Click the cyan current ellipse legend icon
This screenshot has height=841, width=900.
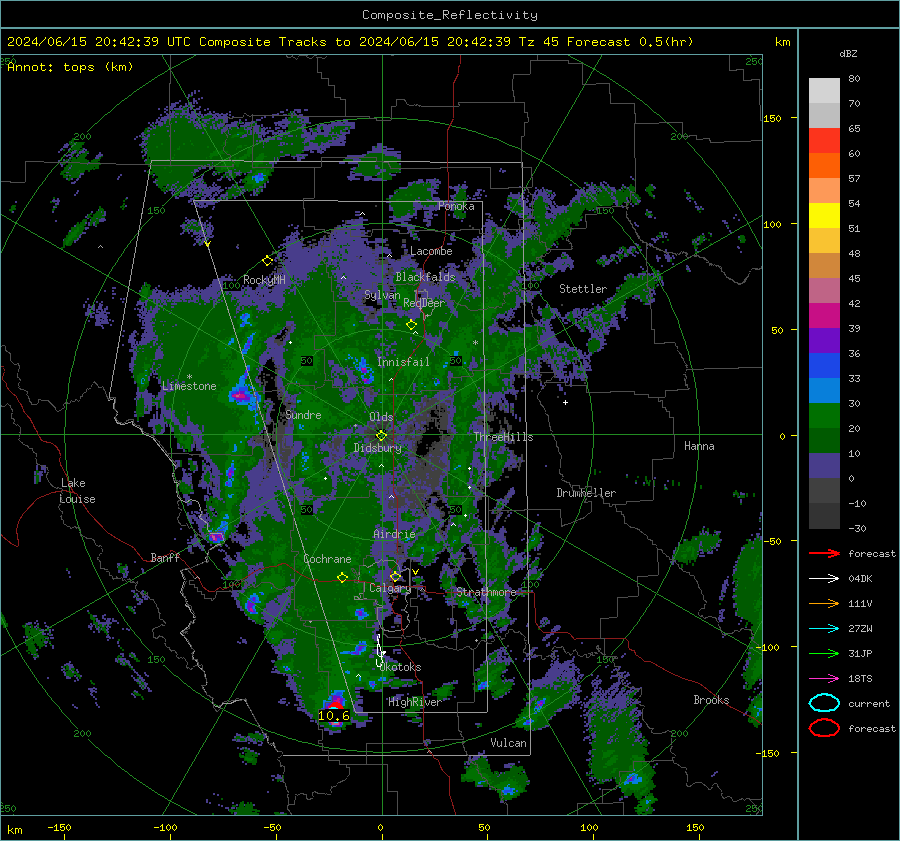(x=824, y=703)
